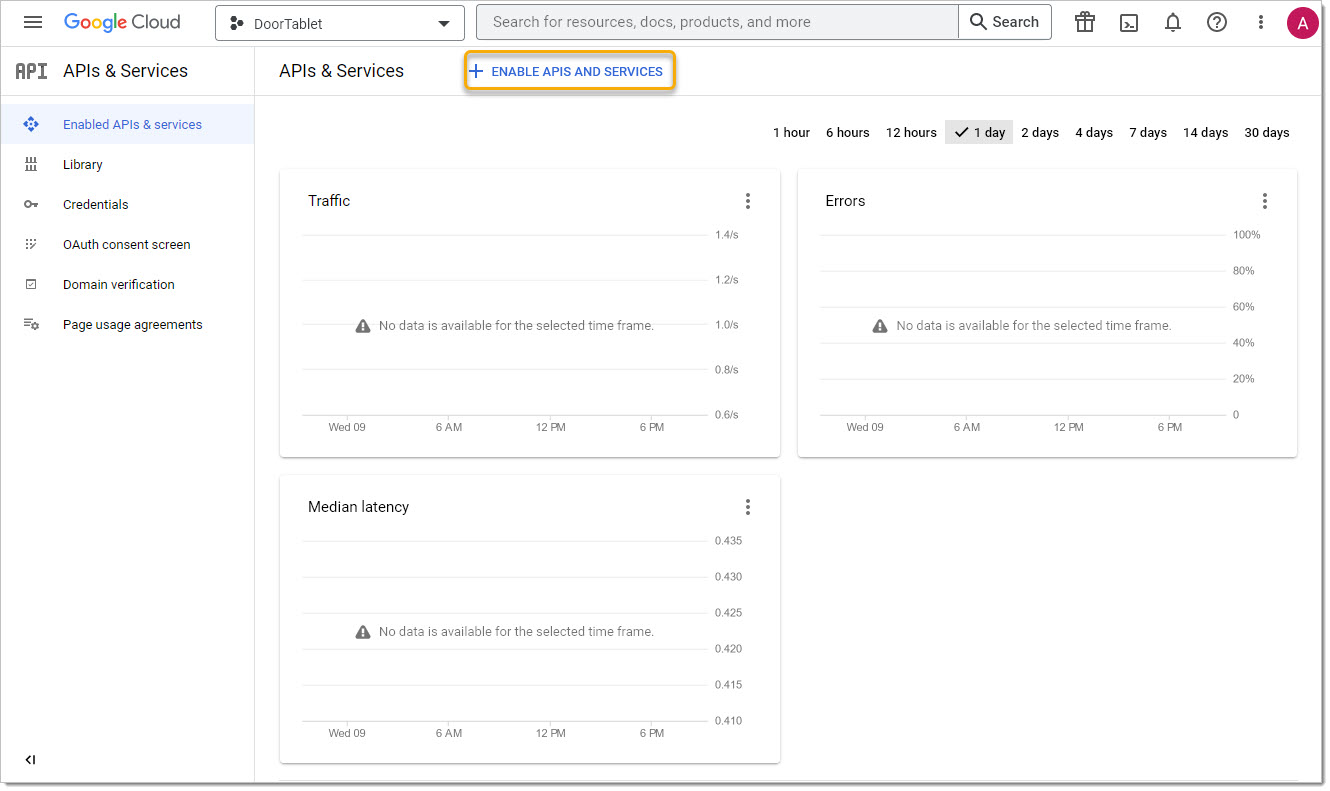Collapse the left sidebar with arrow icon

tap(30, 760)
